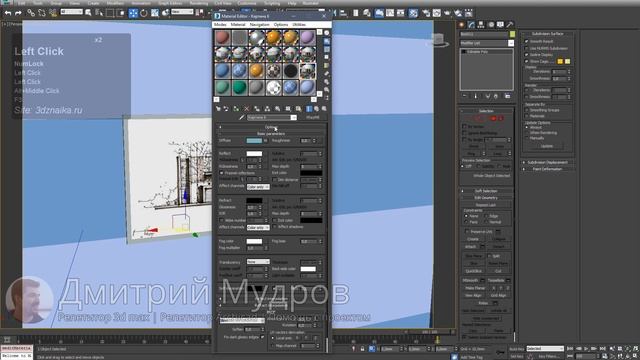The width and height of the screenshot is (640, 360).
Task: Toggle Smooth Result checkbox
Action: [527, 42]
